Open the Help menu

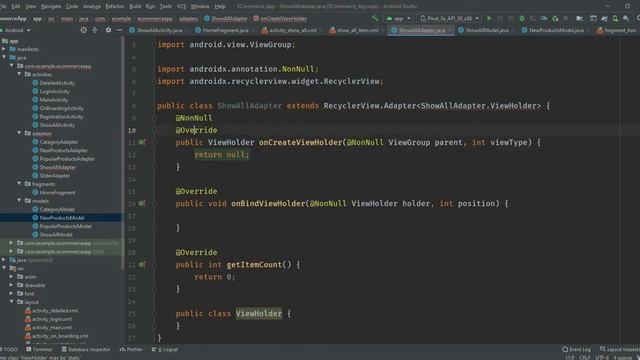(220, 6)
